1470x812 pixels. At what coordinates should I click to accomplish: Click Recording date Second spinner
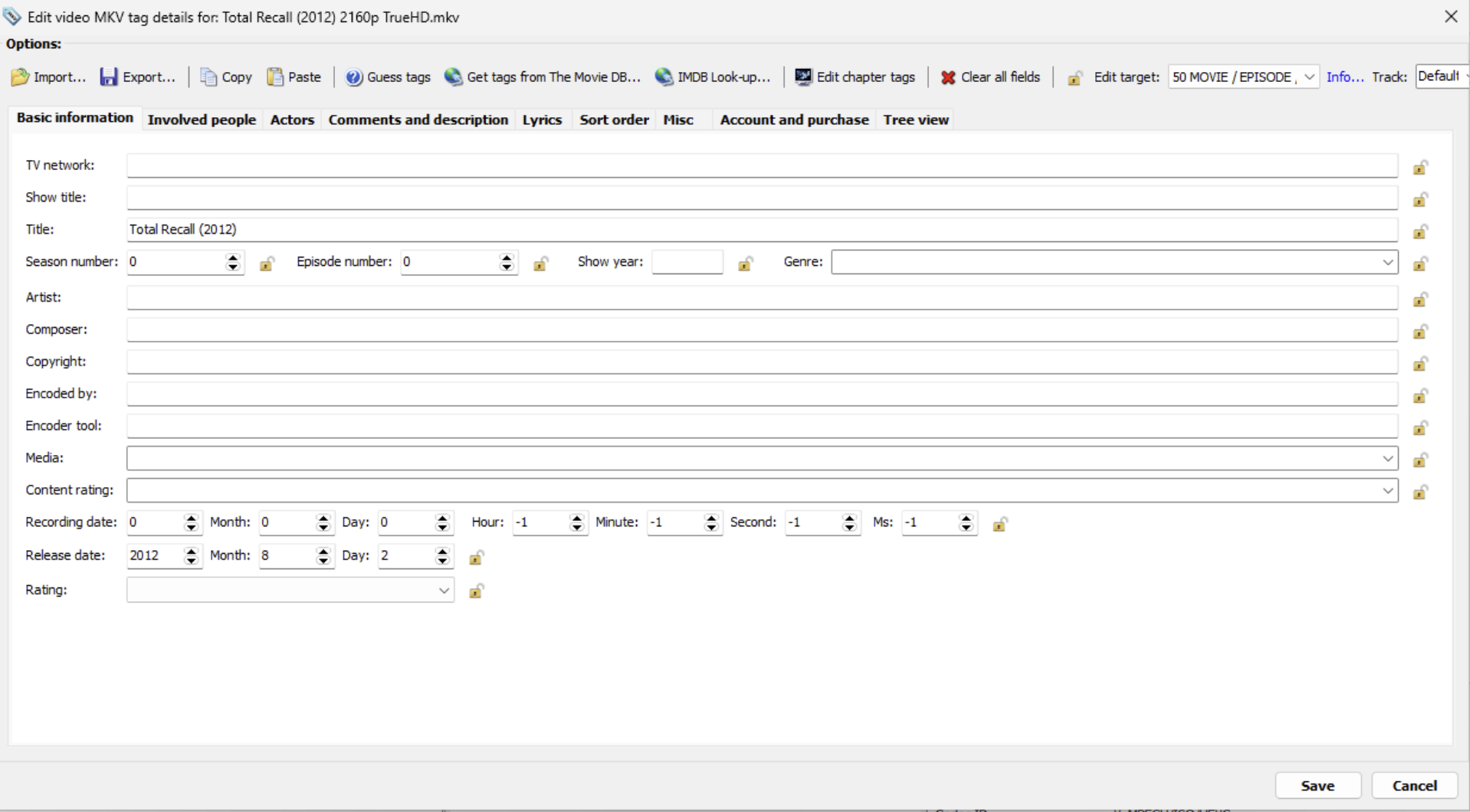coord(848,522)
